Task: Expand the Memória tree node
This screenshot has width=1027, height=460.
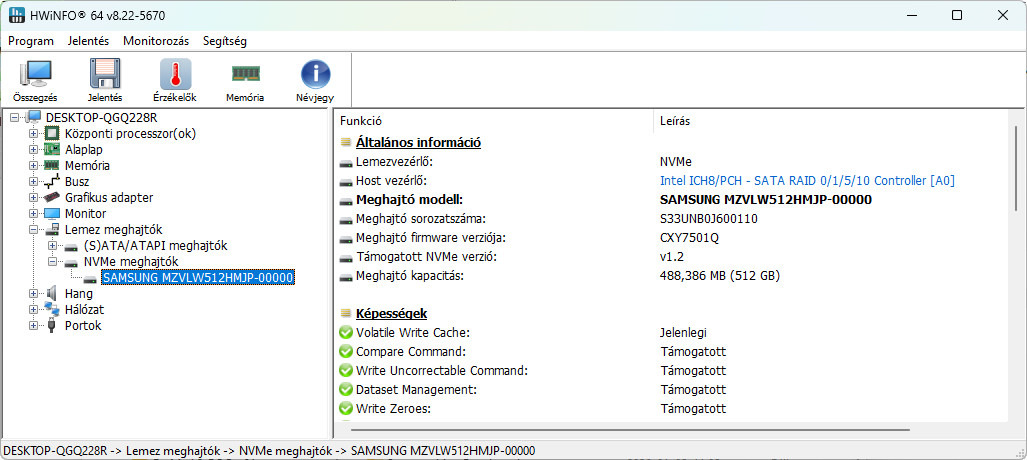Action: click(34, 166)
